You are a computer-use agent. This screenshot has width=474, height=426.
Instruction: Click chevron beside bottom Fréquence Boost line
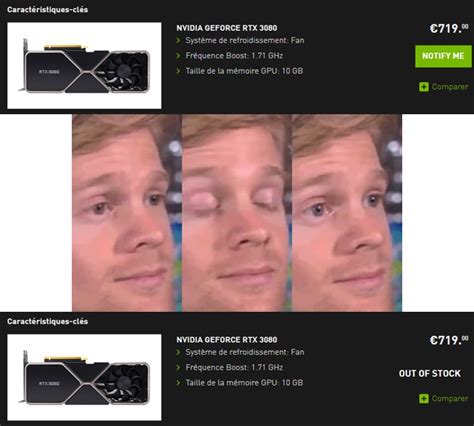tap(178, 368)
